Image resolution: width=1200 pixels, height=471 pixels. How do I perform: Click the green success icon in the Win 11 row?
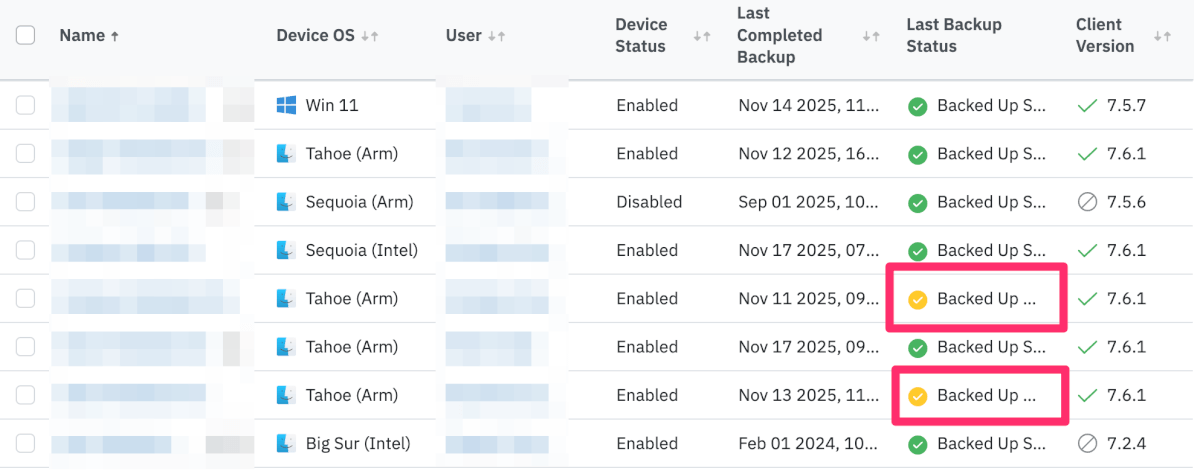[x=917, y=106]
